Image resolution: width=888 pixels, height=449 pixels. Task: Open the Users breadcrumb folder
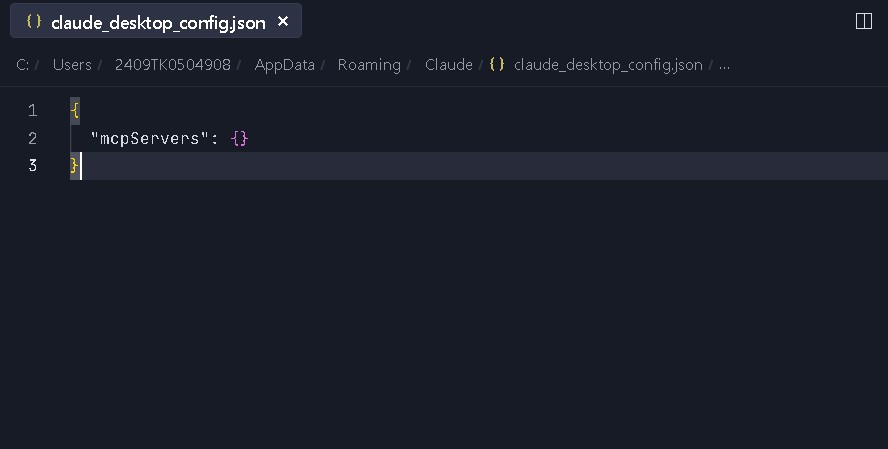pos(72,64)
